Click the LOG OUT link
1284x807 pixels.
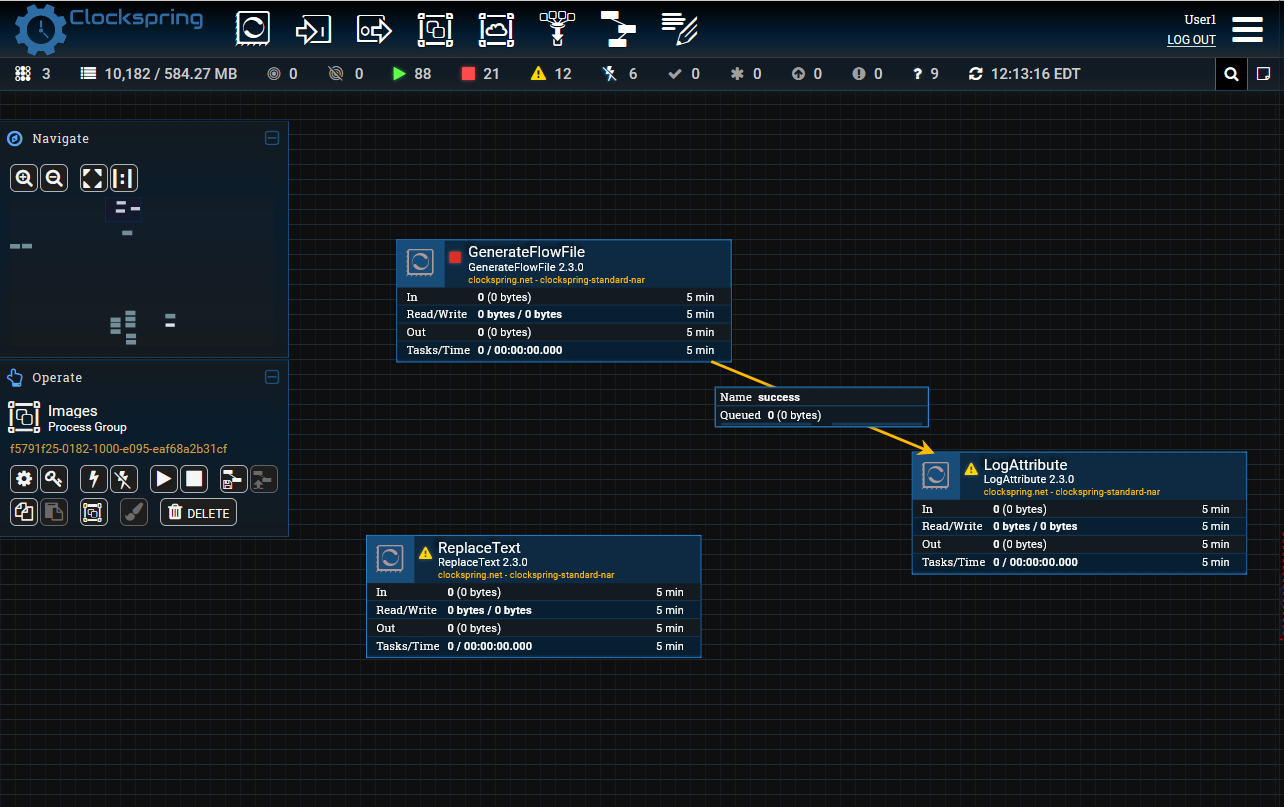pyautogui.click(x=1191, y=40)
